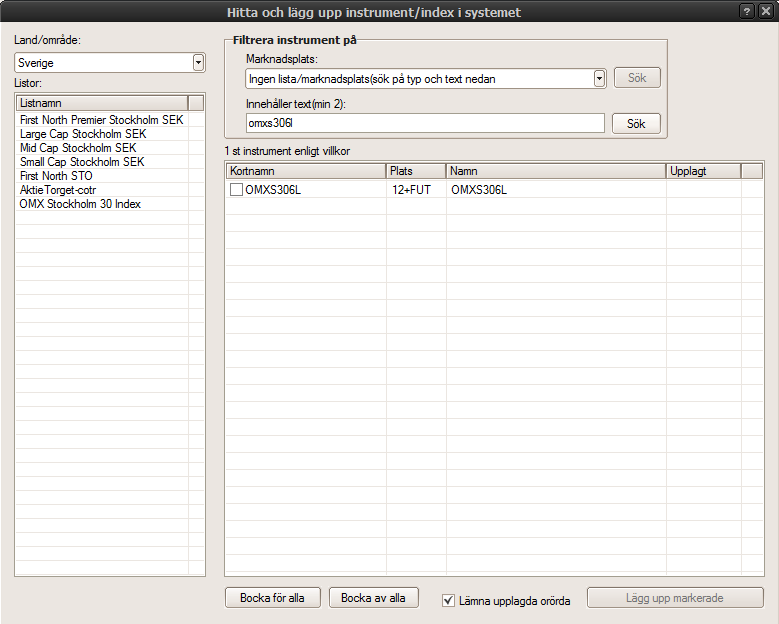Viewport: 779px width, 624px height.
Task: Click the Innehåller text input field
Action: [x=425, y=123]
